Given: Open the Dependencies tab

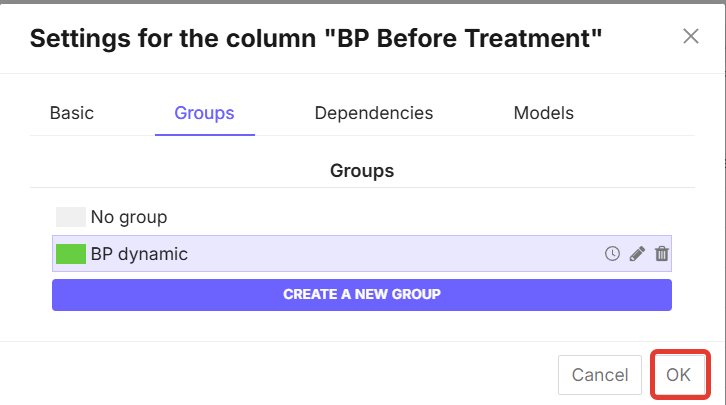Looking at the screenshot, I should (374, 113).
